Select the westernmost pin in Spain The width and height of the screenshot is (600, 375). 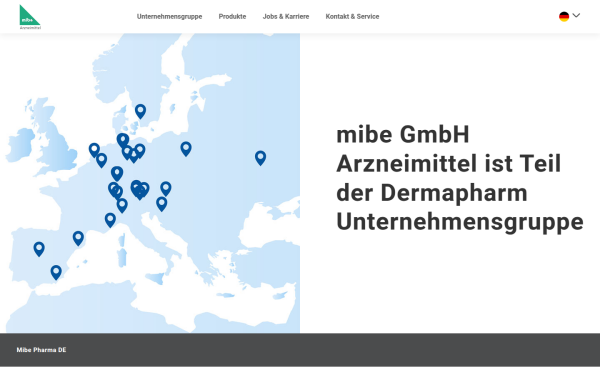point(39,249)
